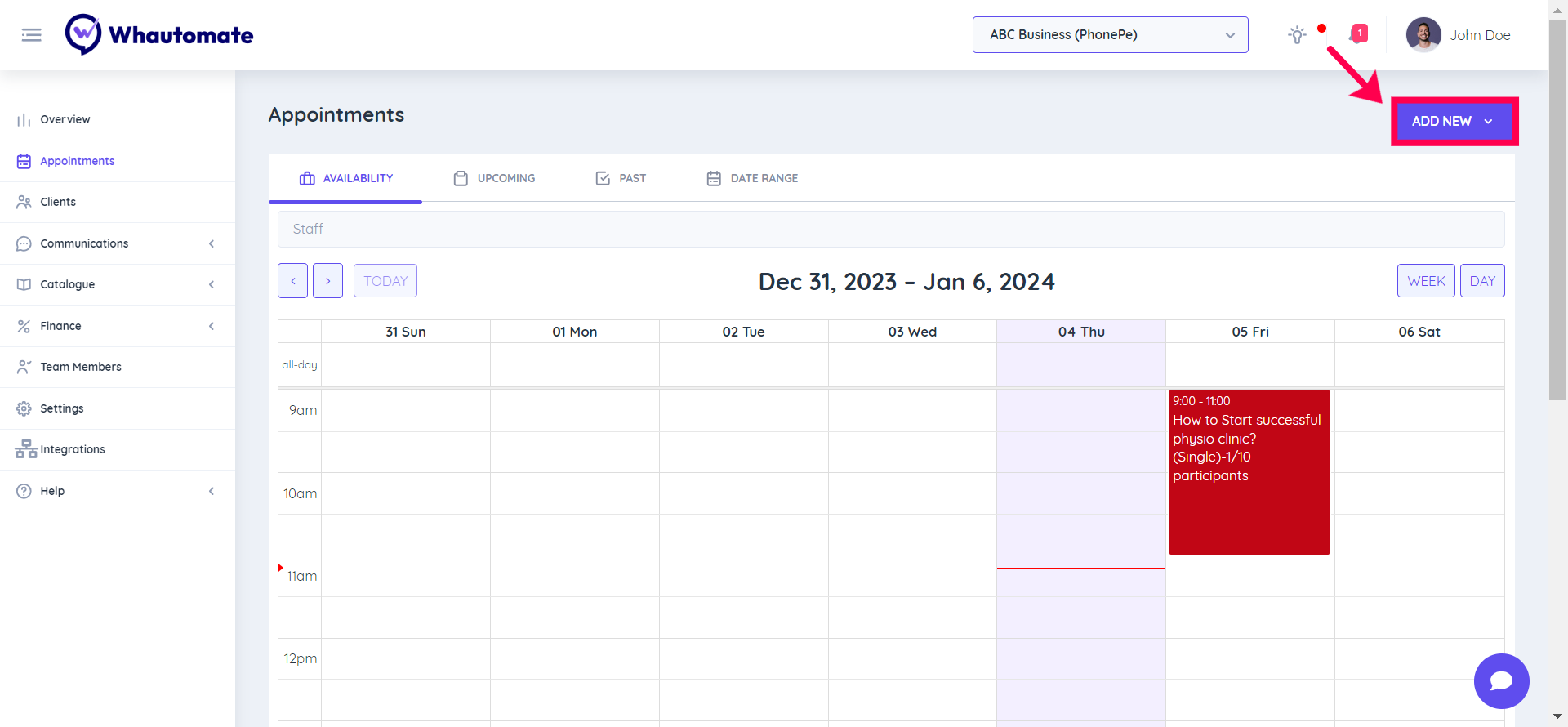Switch calendar to Day view
1568x727 pixels.
point(1481,281)
